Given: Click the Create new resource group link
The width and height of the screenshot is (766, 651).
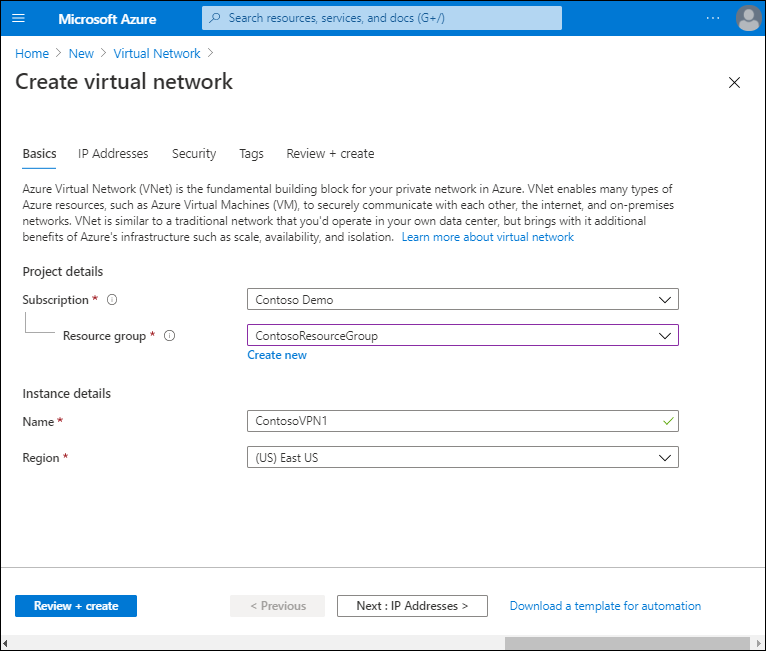Looking at the screenshot, I should point(277,355).
